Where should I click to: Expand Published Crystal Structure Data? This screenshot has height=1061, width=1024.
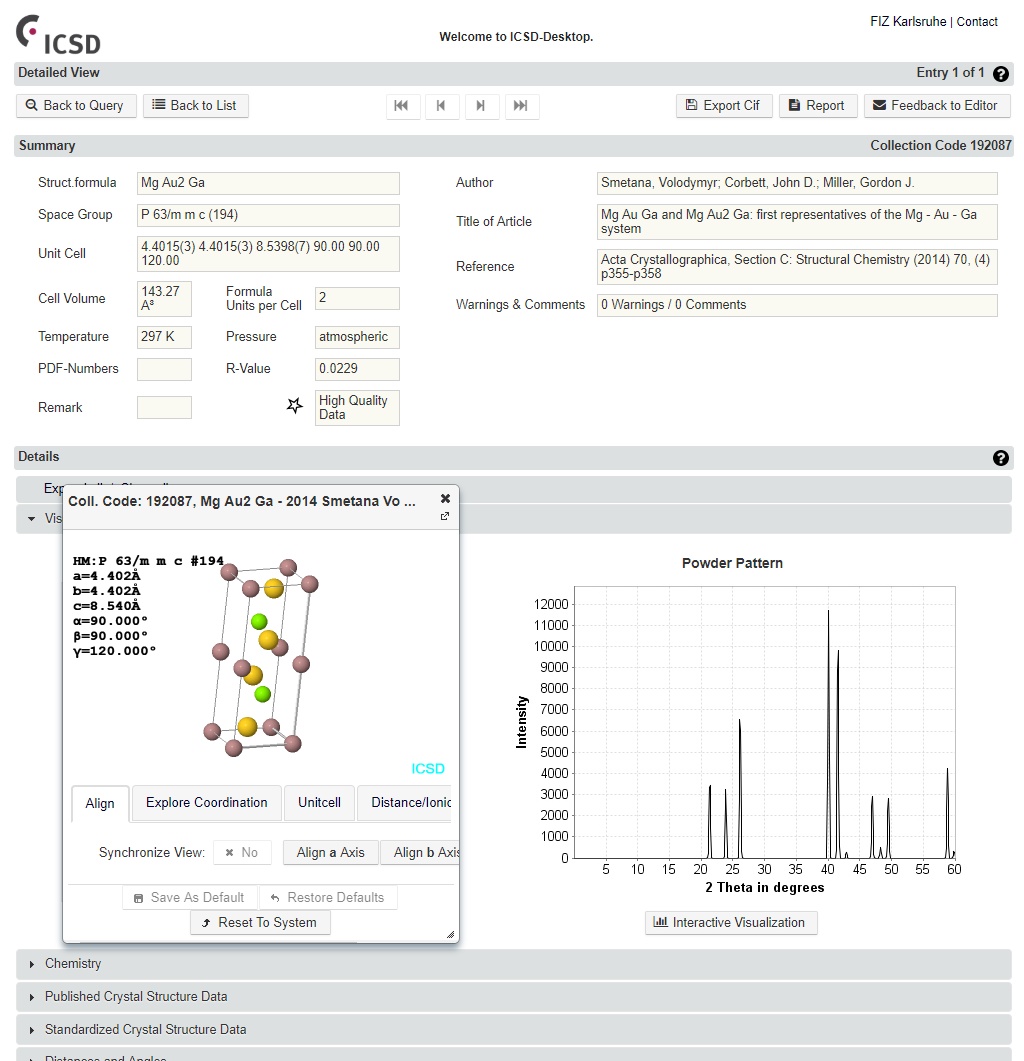[514, 997]
